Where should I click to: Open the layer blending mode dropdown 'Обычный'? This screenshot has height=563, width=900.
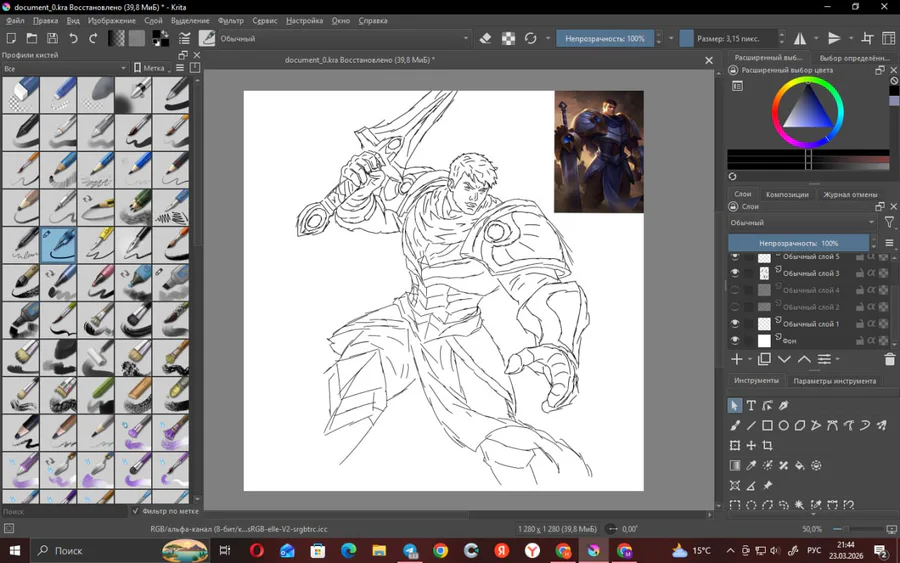tap(801, 223)
